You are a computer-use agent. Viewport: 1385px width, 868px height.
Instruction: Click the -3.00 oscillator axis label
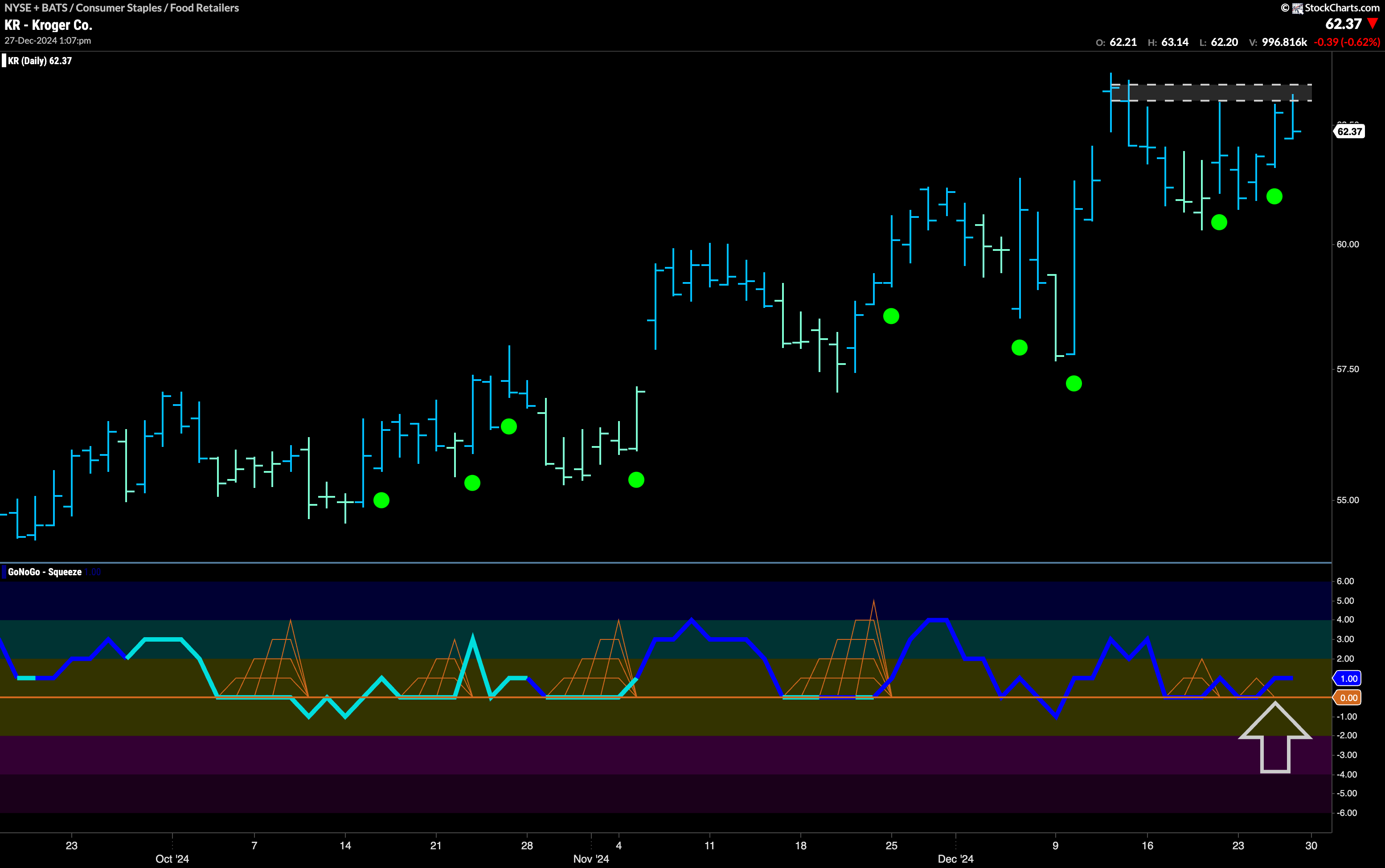1347,755
